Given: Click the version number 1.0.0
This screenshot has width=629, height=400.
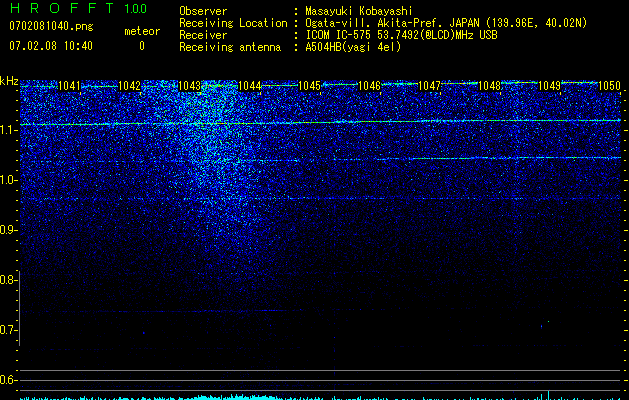Looking at the screenshot, I should 136,8.
